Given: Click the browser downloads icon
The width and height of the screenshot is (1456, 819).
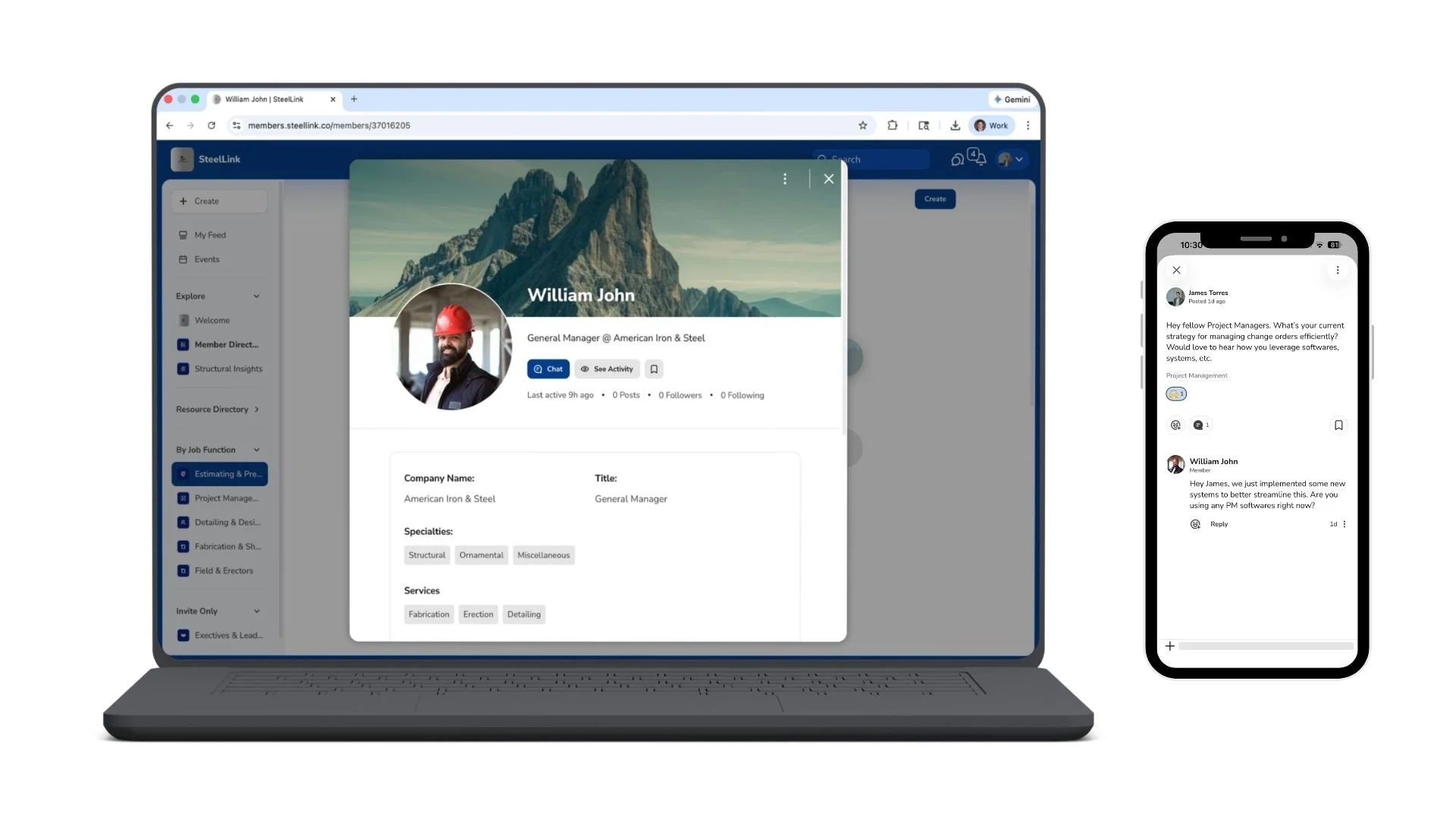Looking at the screenshot, I should 955,126.
